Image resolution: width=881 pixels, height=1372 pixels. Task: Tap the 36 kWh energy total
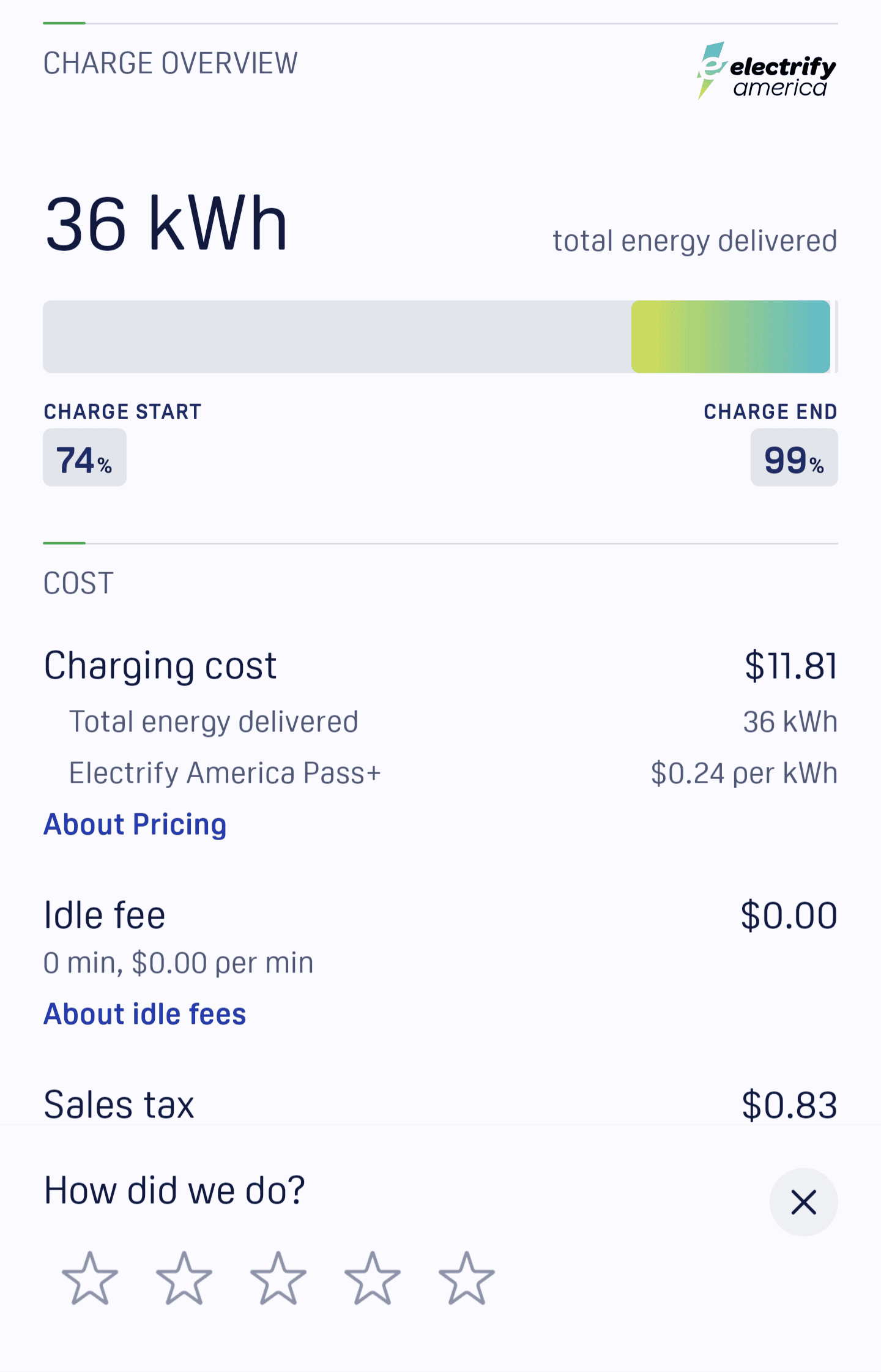tap(166, 223)
